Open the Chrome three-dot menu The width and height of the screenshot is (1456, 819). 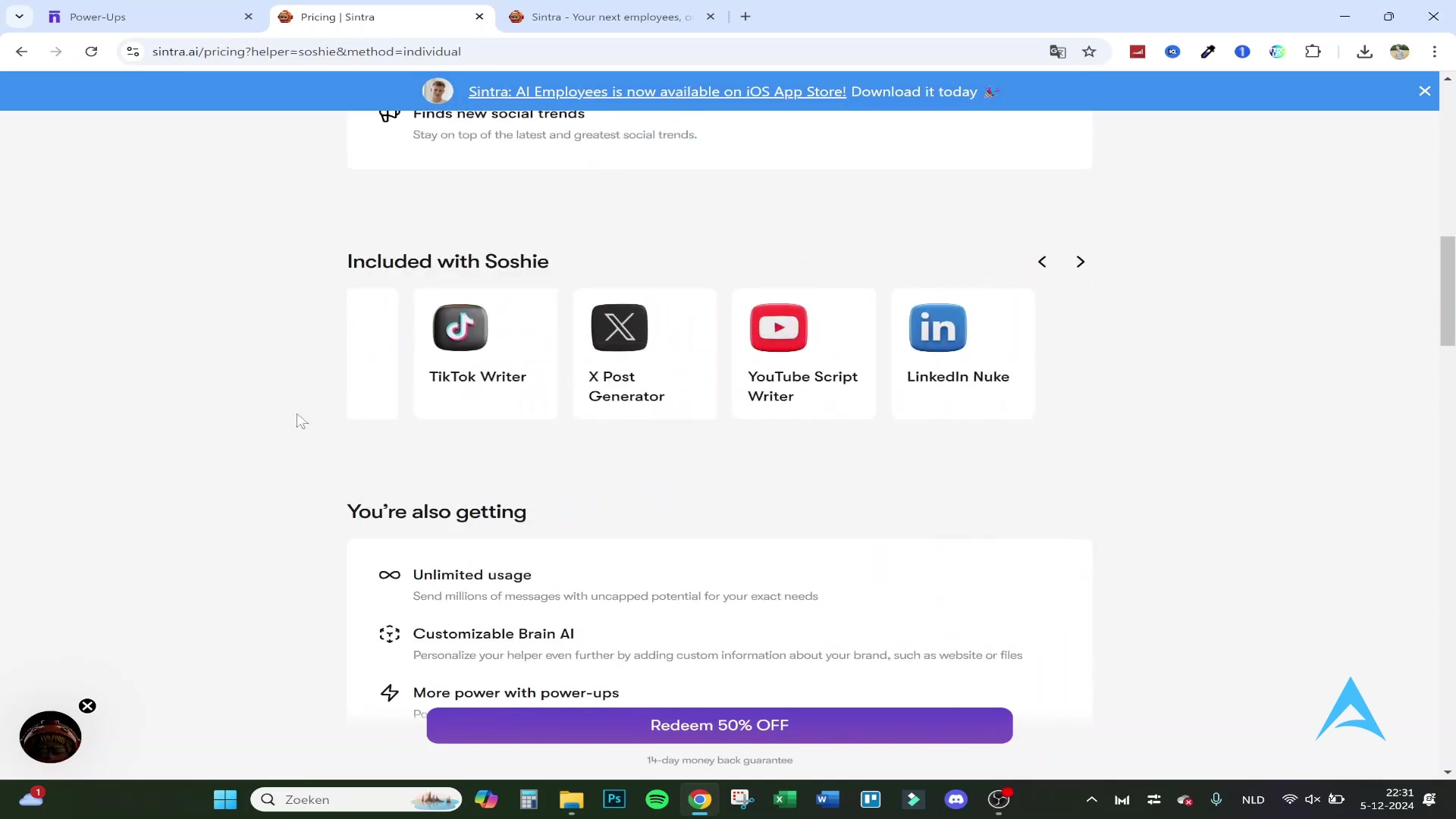pos(1435,52)
